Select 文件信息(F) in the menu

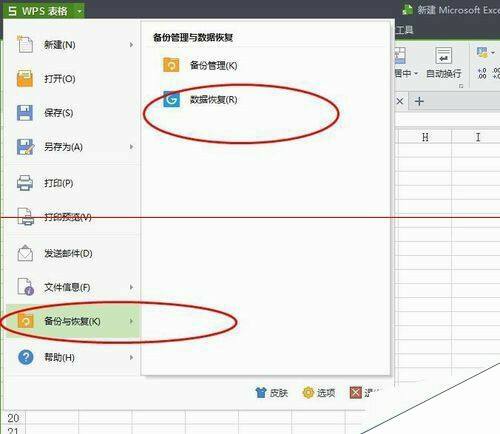point(67,287)
